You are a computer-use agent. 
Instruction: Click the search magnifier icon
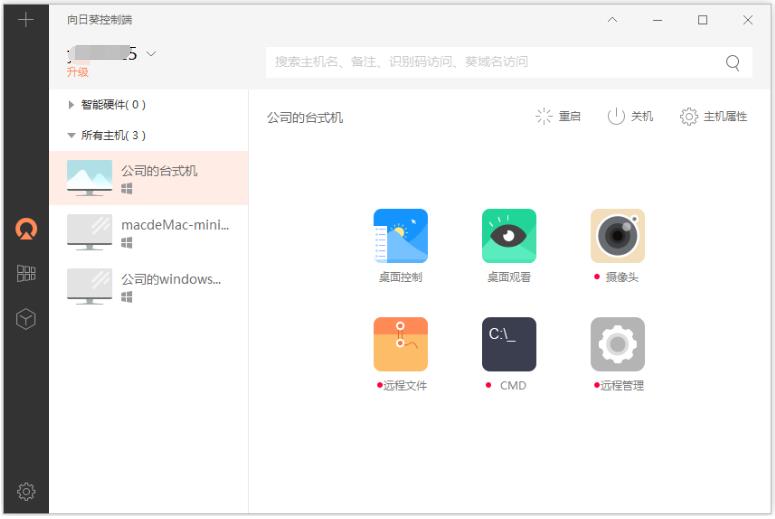(x=732, y=63)
